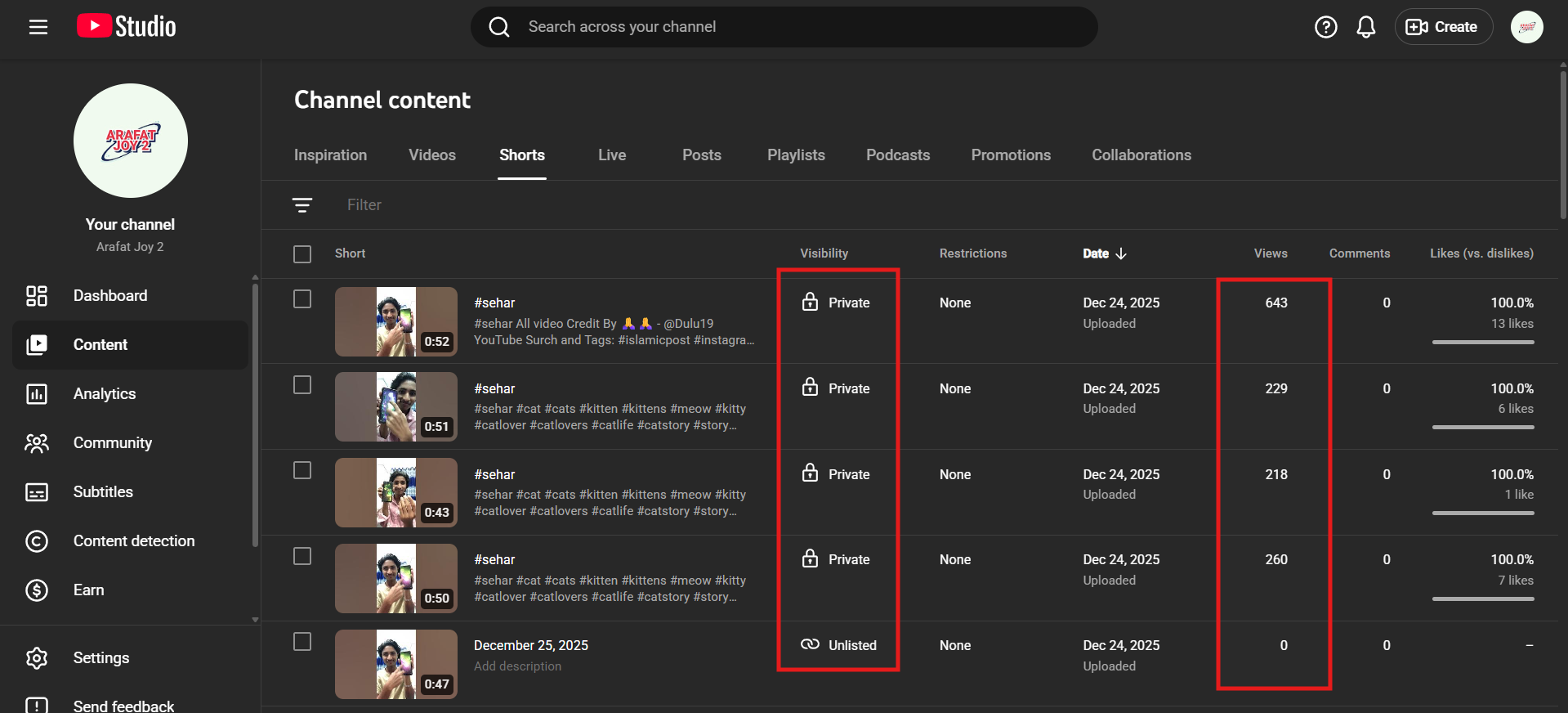Change Private visibility of the 643-view short
This screenshot has height=713, width=1568.
click(837, 303)
